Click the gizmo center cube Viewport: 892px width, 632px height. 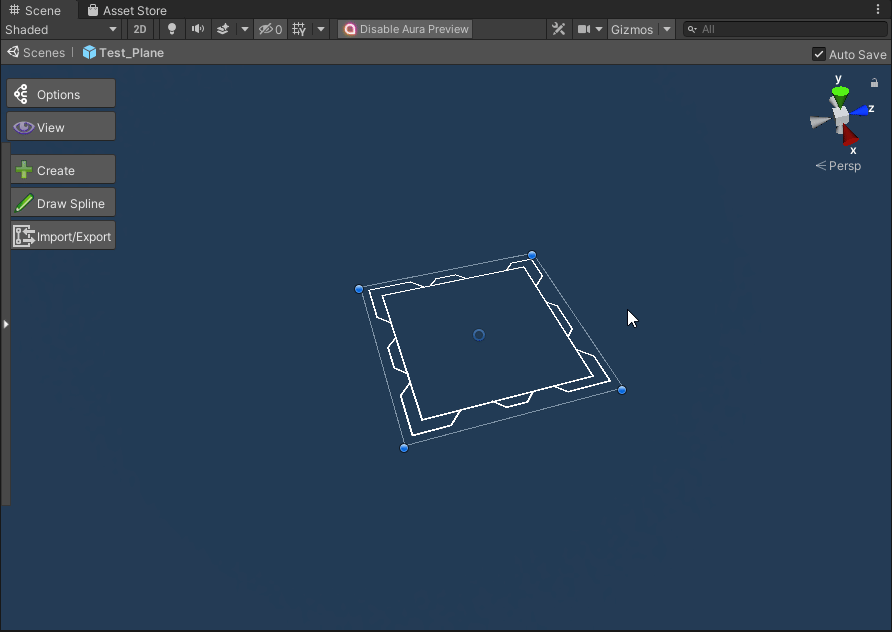click(x=841, y=116)
